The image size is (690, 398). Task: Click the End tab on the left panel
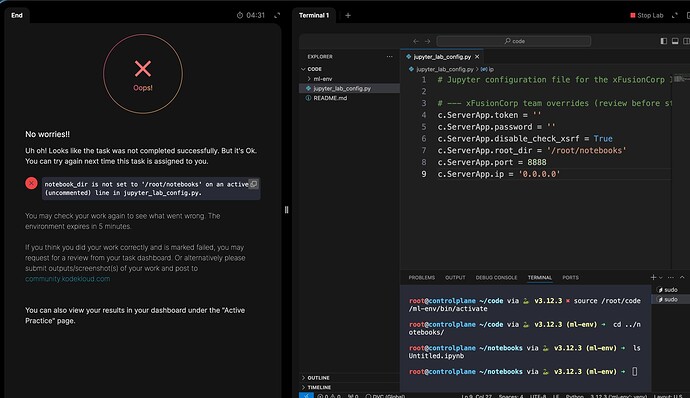click(17, 15)
